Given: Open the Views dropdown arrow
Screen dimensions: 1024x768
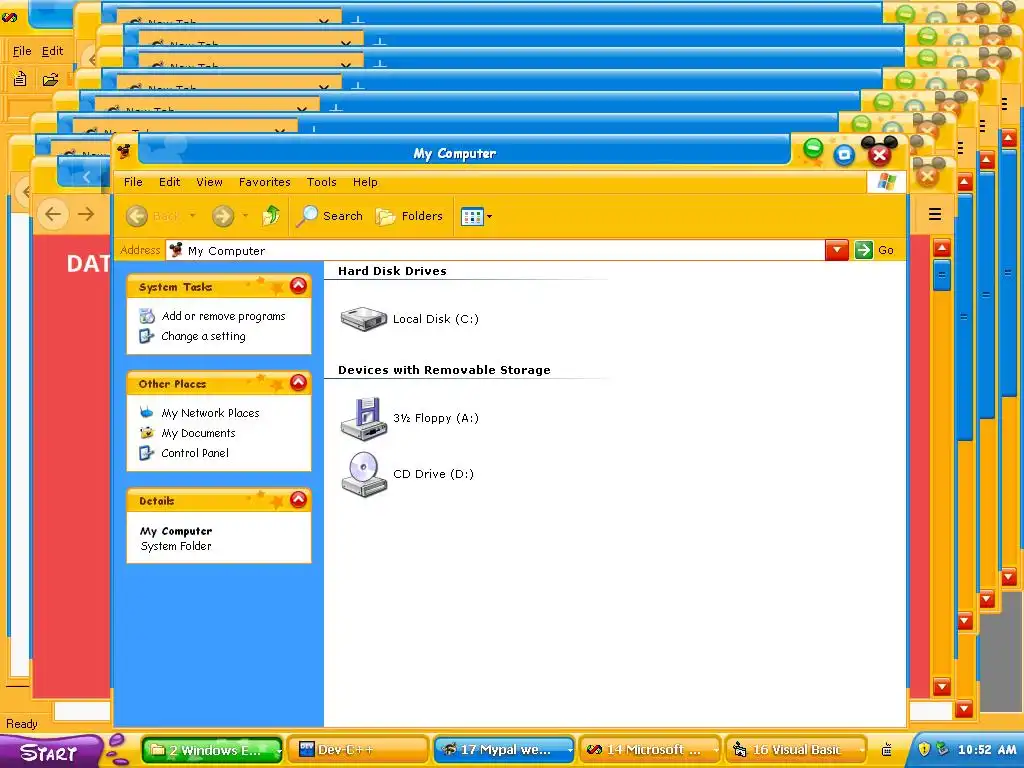Looking at the screenshot, I should click(x=490, y=217).
